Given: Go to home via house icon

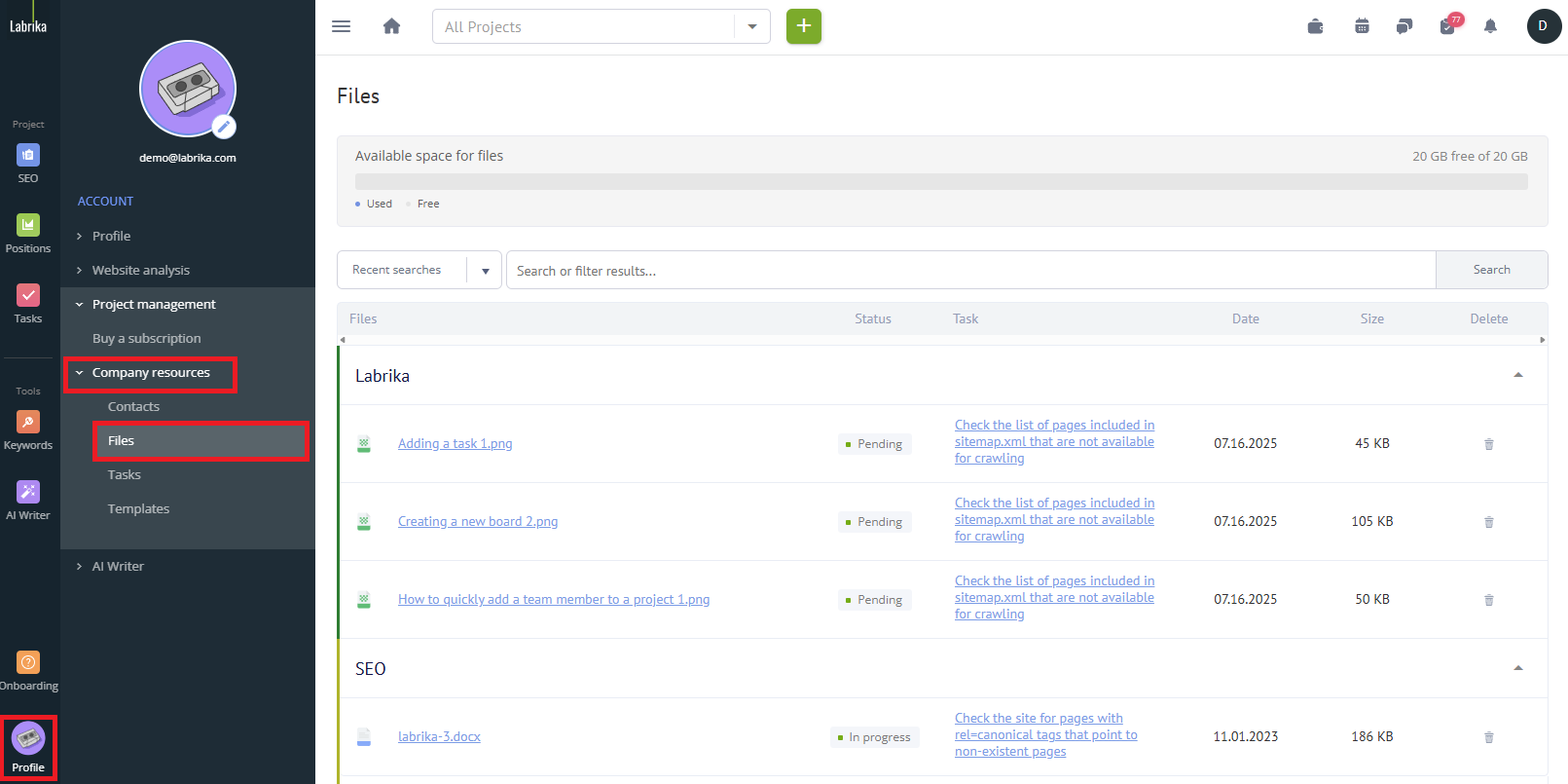Looking at the screenshot, I should pos(391,26).
